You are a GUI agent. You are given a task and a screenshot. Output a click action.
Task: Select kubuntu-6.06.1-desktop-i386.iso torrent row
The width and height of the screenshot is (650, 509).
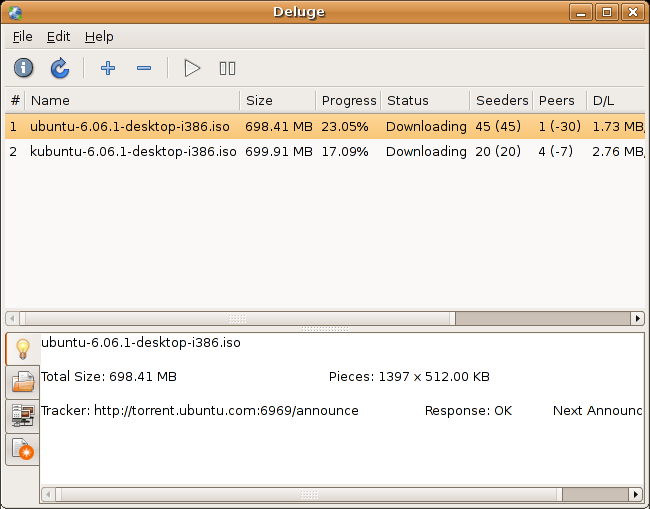[x=325, y=152]
